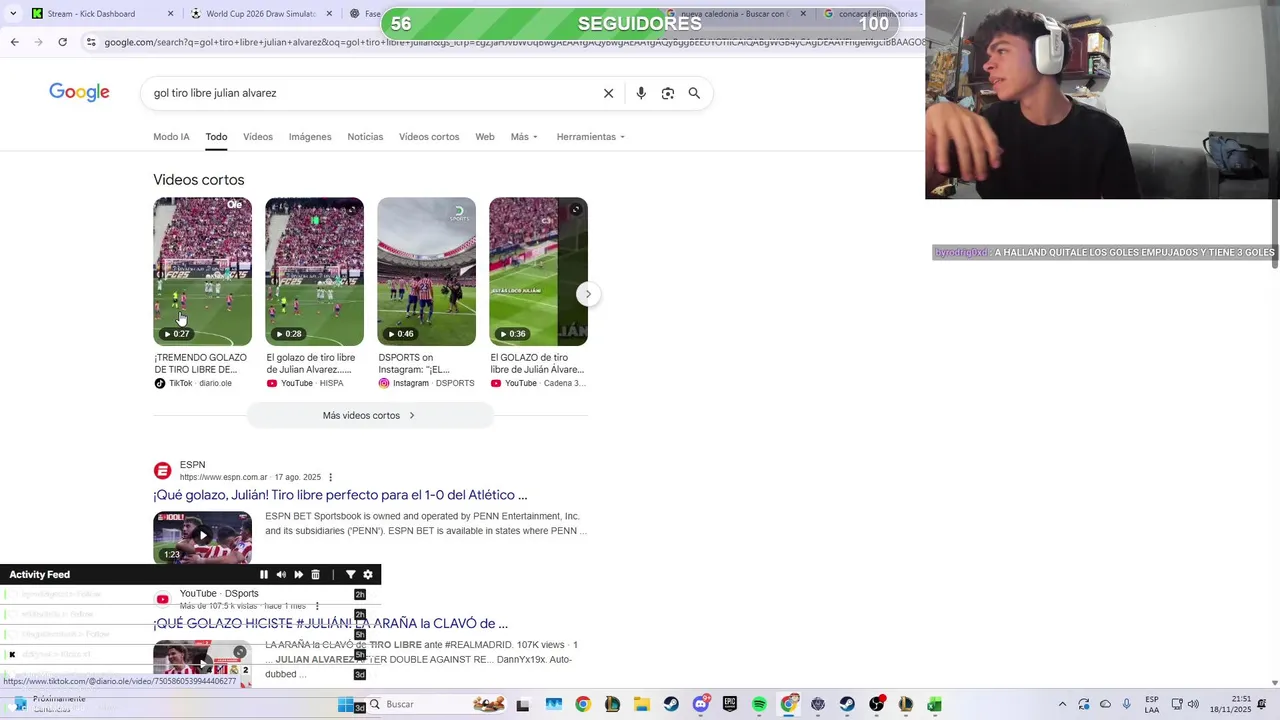
Task: Switch to the Videos search tab
Action: [258, 137]
